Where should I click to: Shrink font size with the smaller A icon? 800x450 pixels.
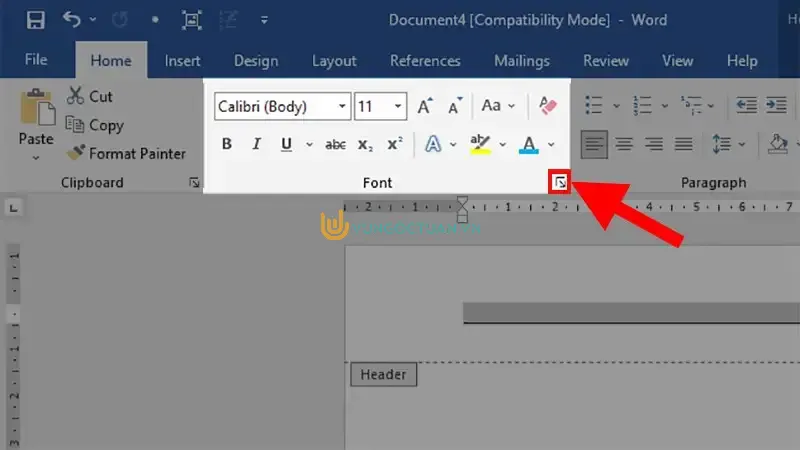point(455,106)
